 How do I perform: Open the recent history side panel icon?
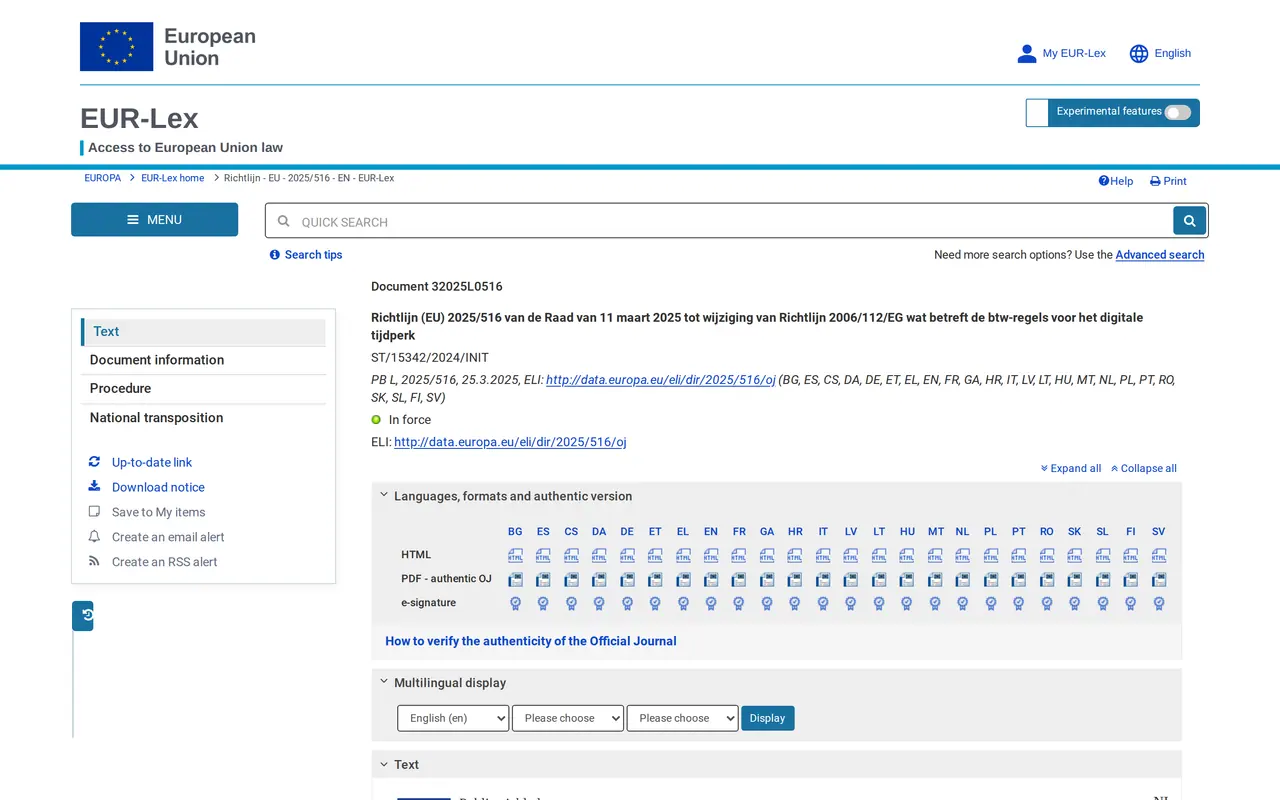[x=83, y=615]
